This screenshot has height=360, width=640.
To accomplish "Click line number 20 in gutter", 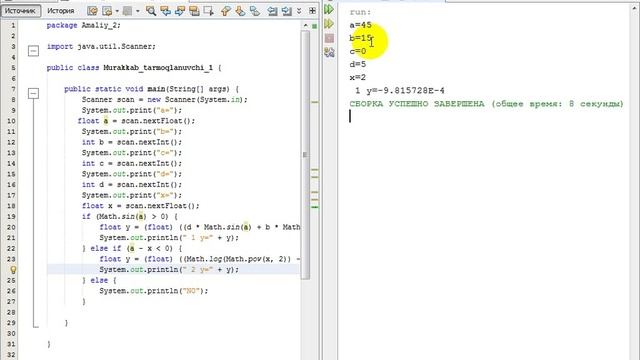I will click(11, 227).
